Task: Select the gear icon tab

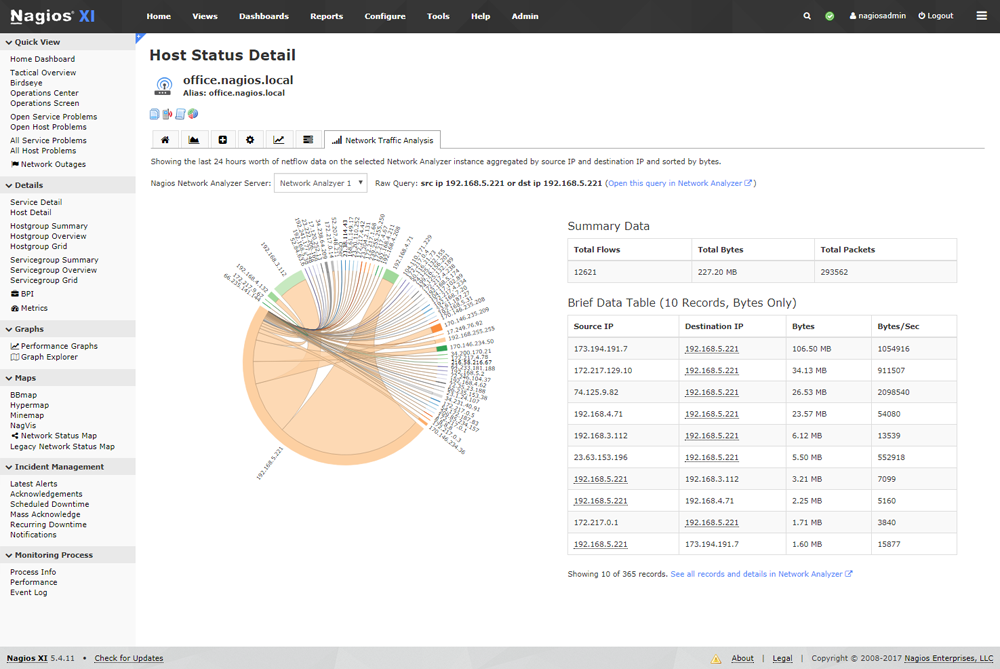Action: (250, 140)
